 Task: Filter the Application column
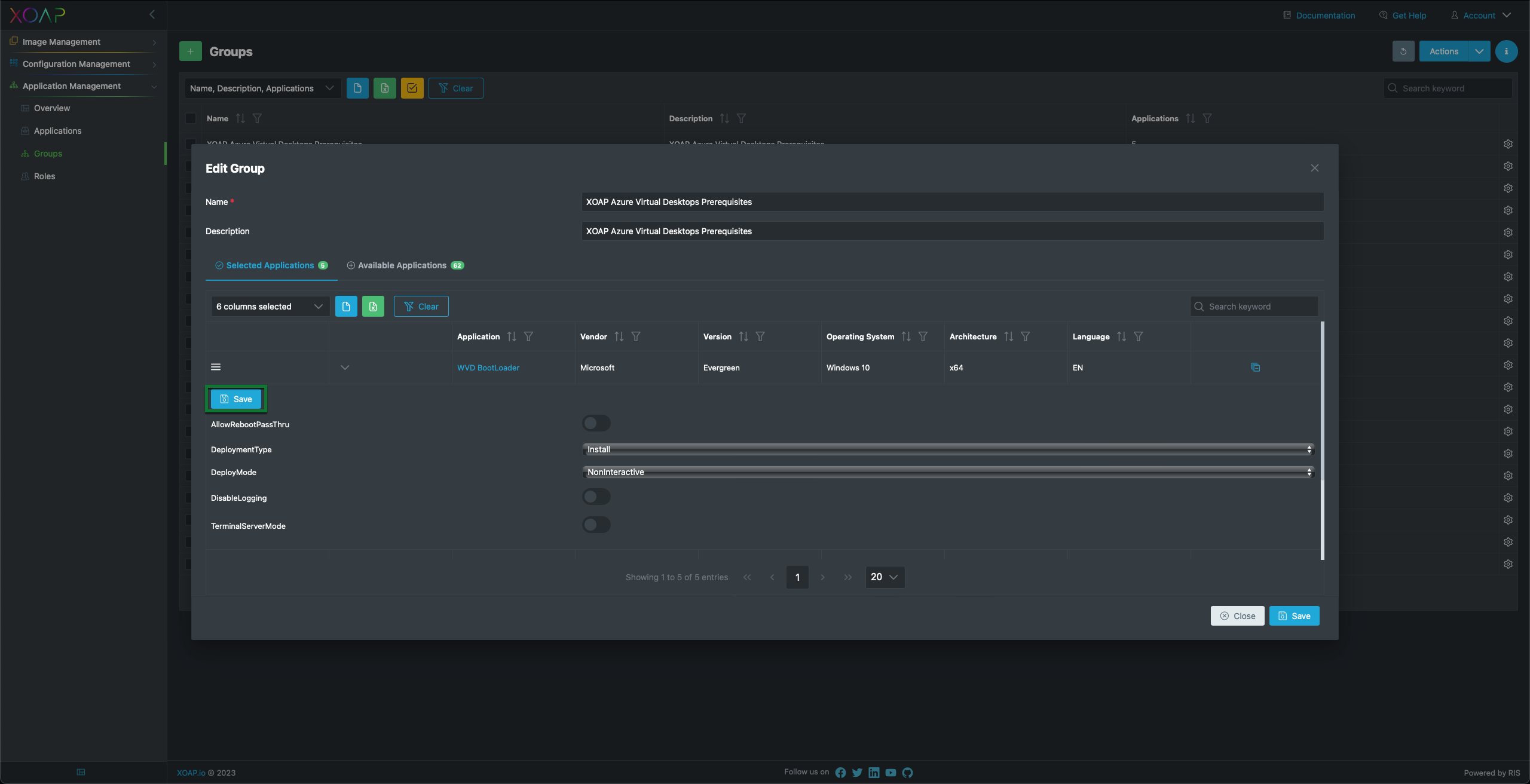528,336
